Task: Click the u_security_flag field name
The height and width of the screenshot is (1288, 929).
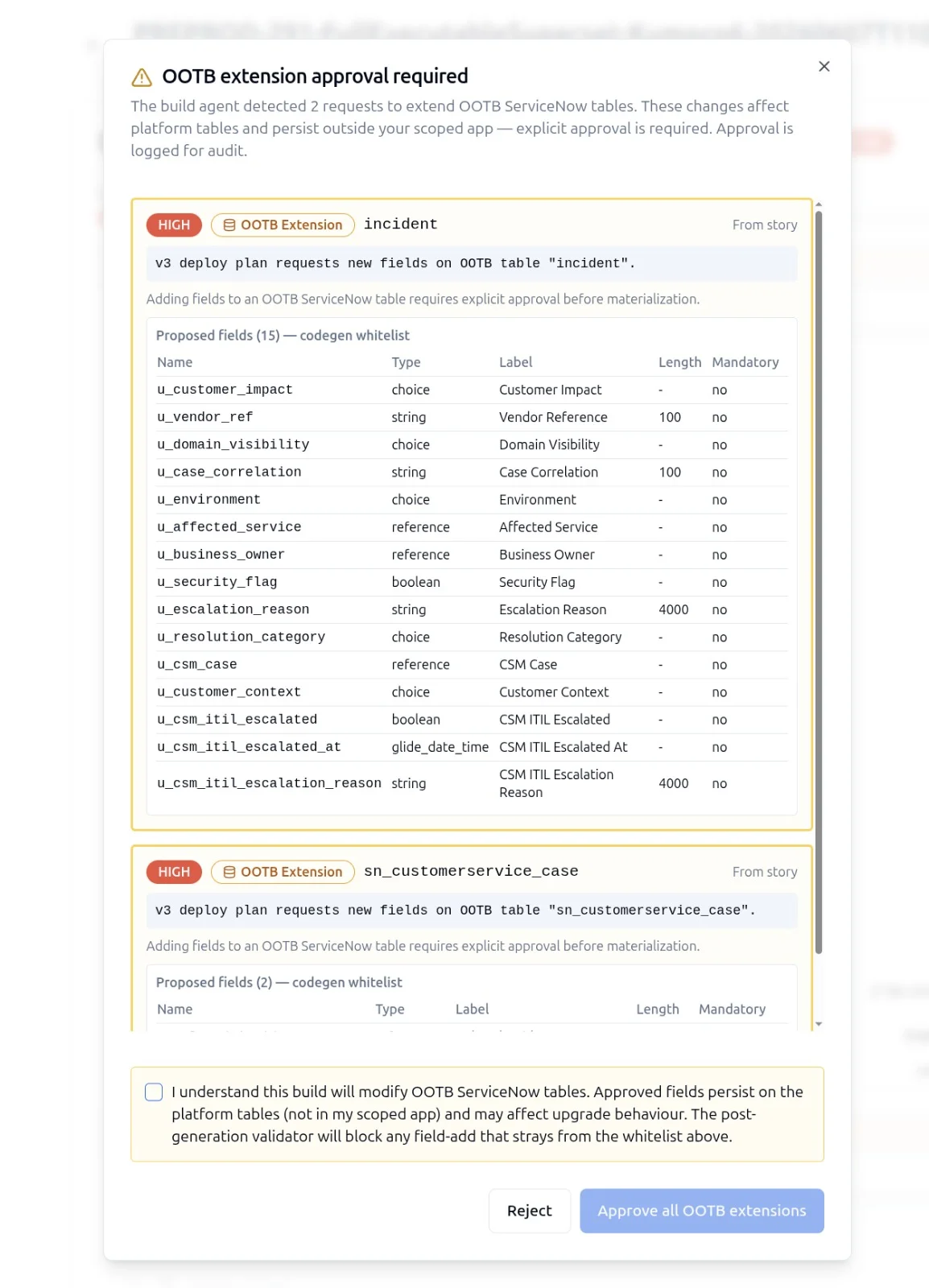Action: (217, 581)
